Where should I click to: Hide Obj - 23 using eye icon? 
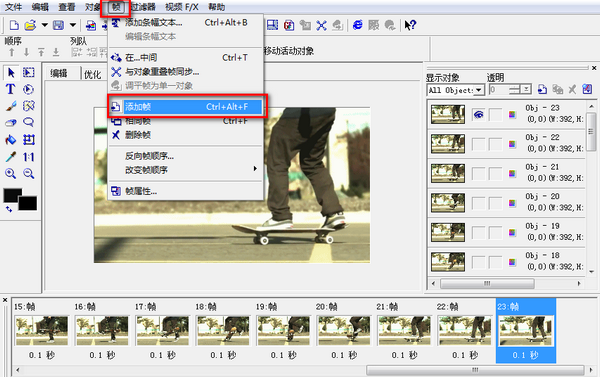pos(478,114)
